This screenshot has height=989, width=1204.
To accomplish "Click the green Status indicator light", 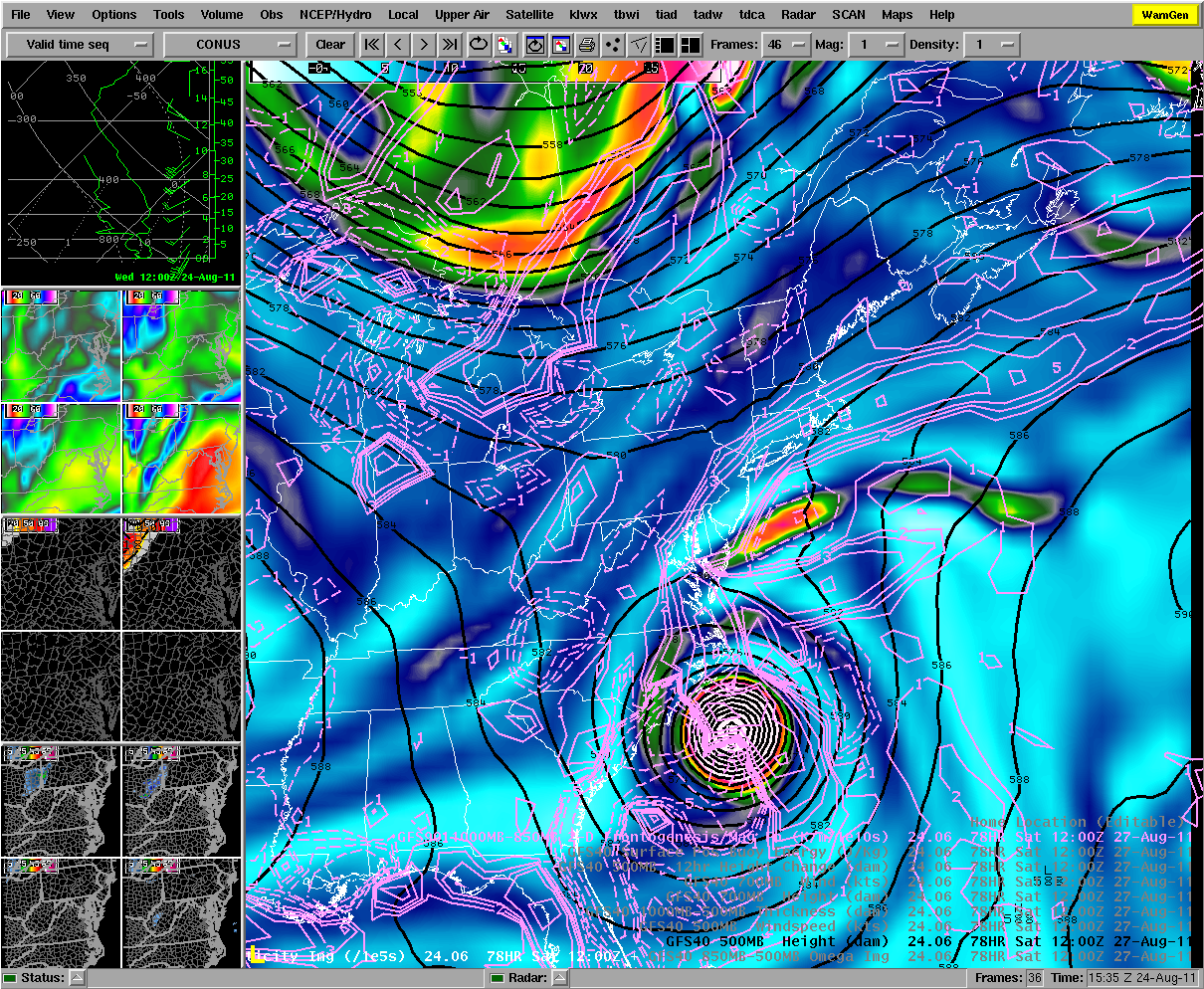I will pos(10,978).
